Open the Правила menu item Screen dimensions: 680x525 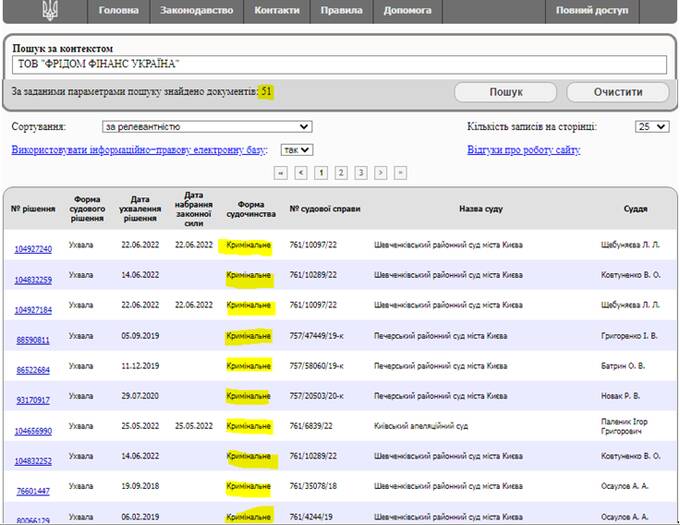341,10
